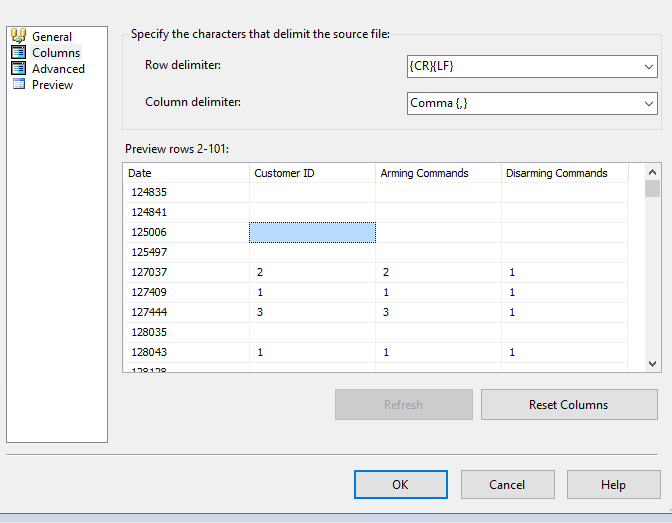Click the Reset Columns button
672x523 pixels.
pyautogui.click(x=569, y=405)
